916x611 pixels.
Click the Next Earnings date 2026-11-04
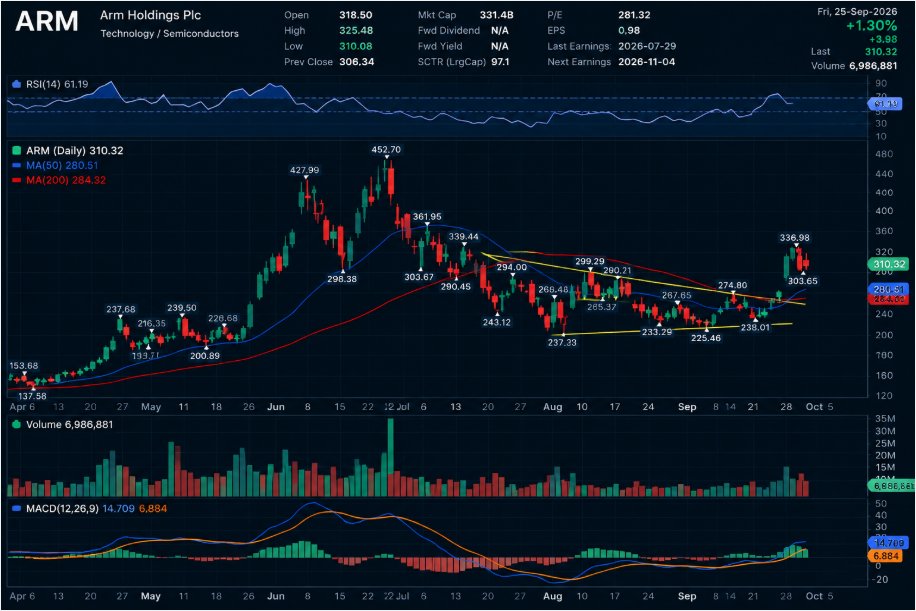[647, 62]
